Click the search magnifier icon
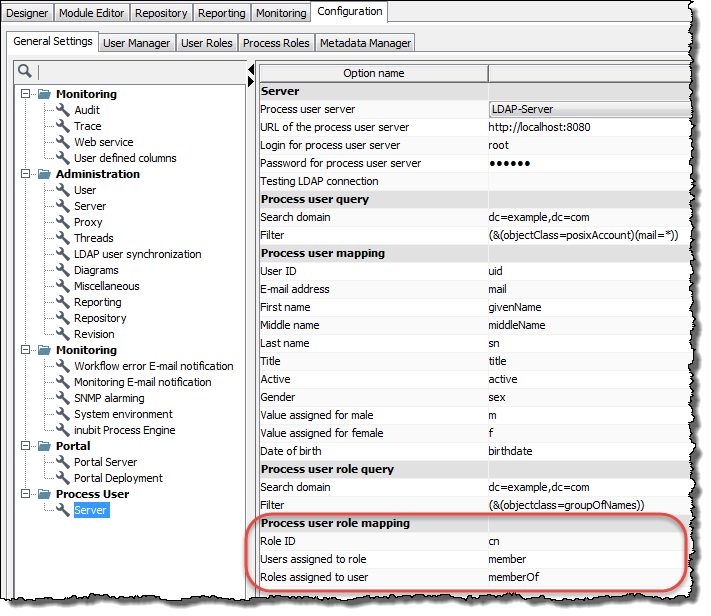 [x=24, y=71]
